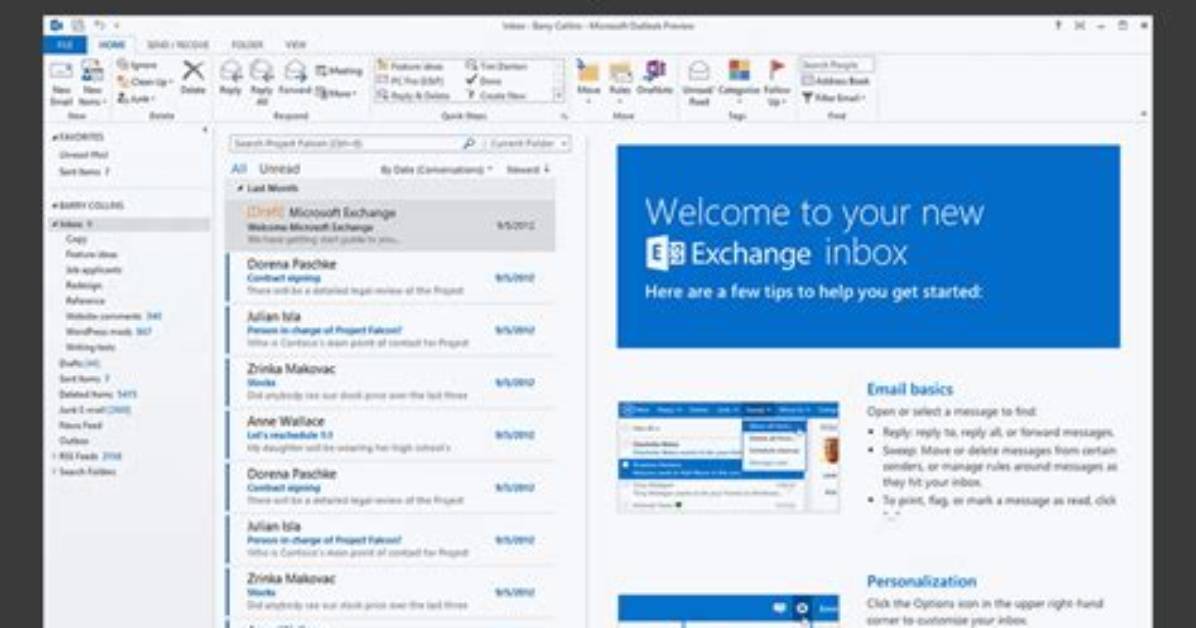Open the Clean Up dropdown

144,82
